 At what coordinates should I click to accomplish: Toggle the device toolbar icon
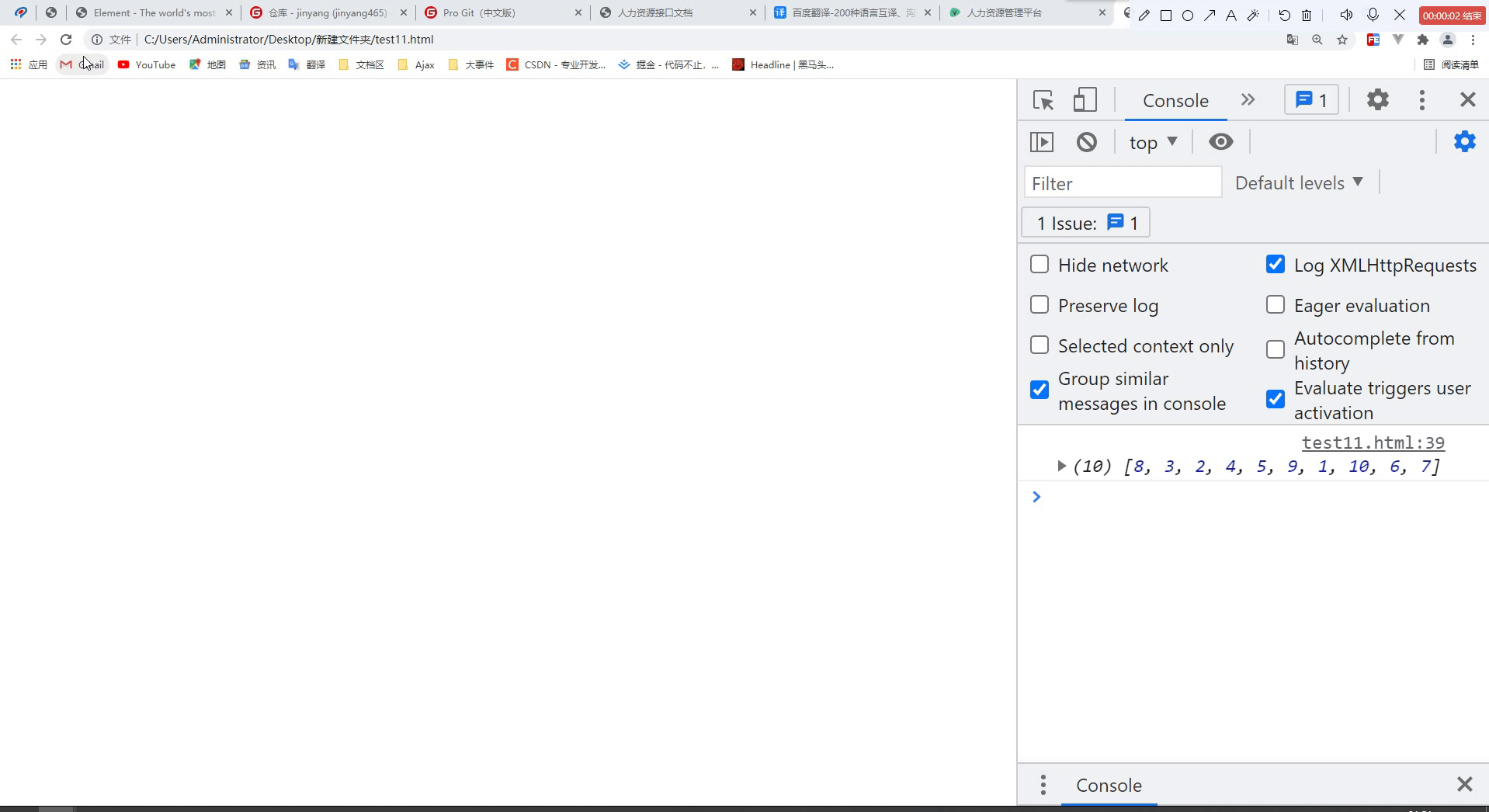[1085, 100]
